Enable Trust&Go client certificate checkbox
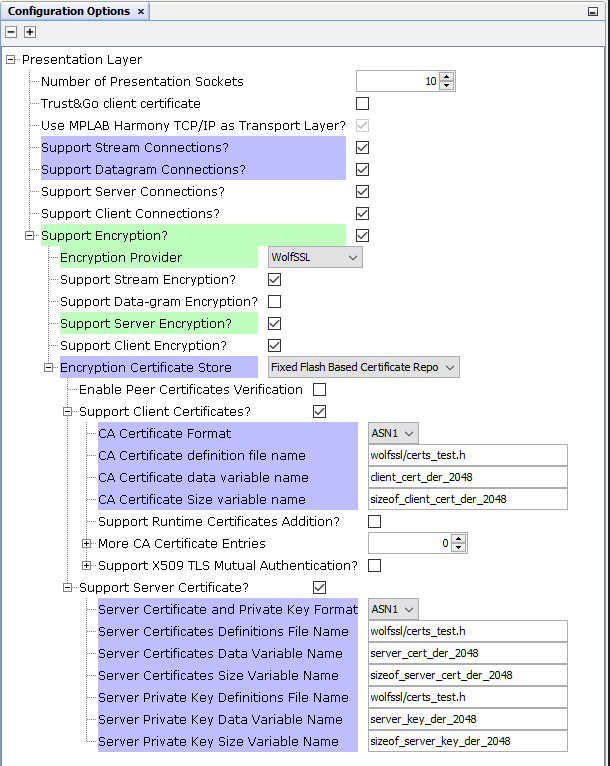610x766 pixels. point(362,104)
